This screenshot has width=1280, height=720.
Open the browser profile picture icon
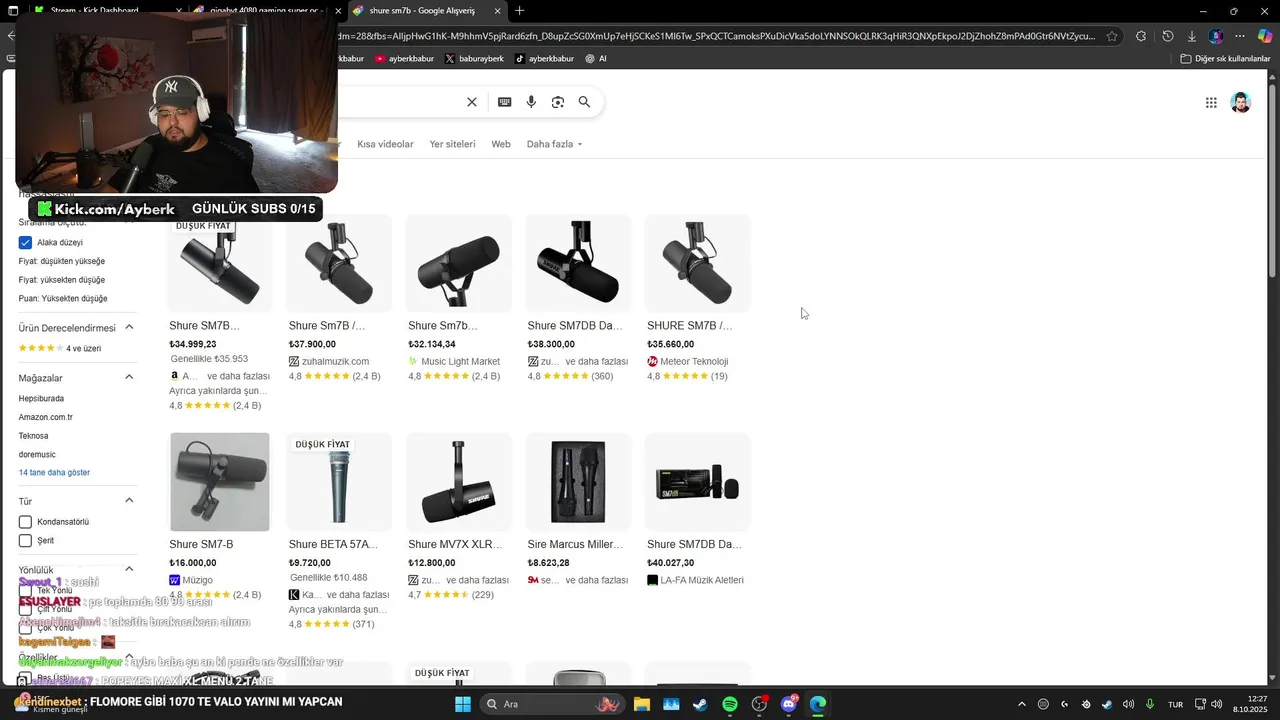click(x=1216, y=36)
